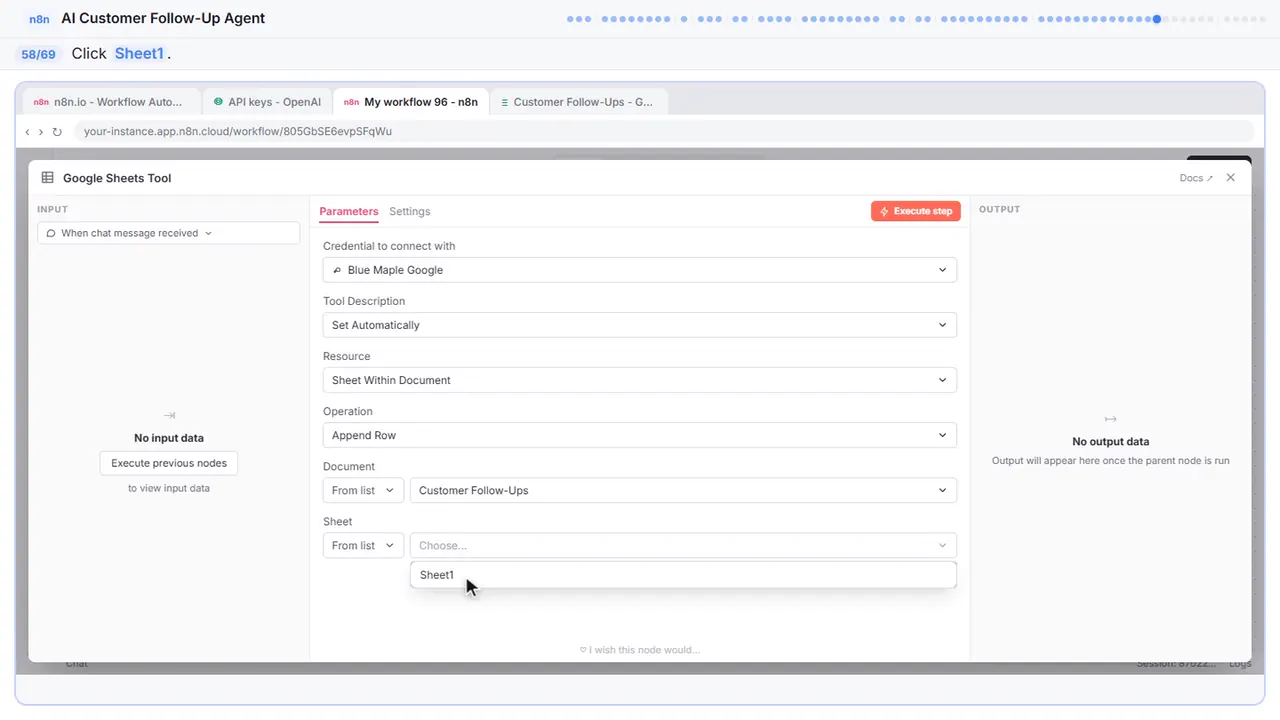This screenshot has width=1280, height=720.
Task: Click the Sheet1 highlighted instruction label
Action: pos(139,54)
